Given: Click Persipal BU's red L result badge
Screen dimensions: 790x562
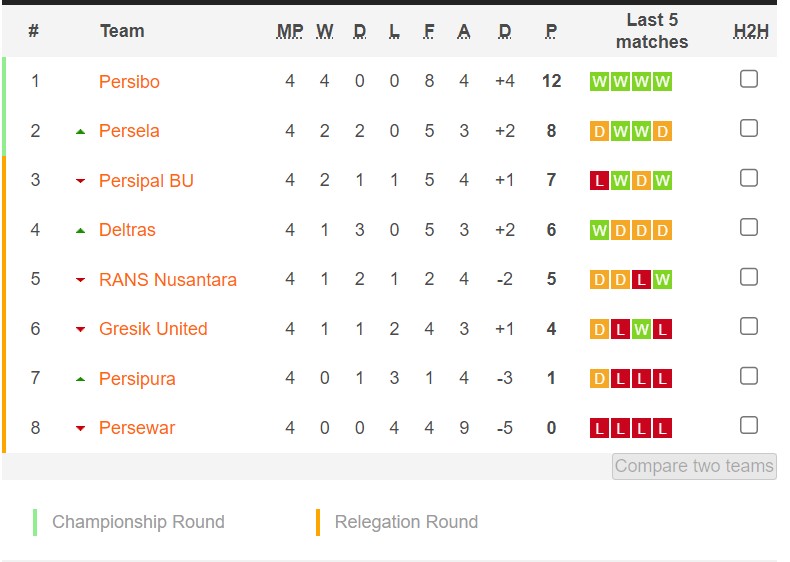Looking at the screenshot, I should (600, 181).
